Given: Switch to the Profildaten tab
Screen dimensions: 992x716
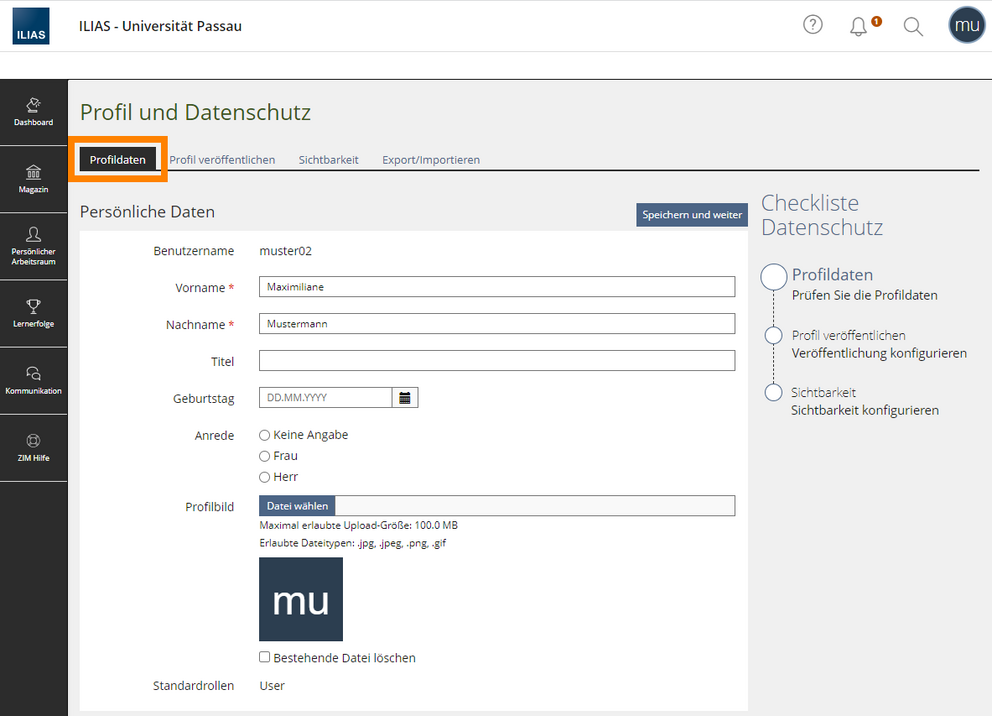Looking at the screenshot, I should click(x=118, y=159).
